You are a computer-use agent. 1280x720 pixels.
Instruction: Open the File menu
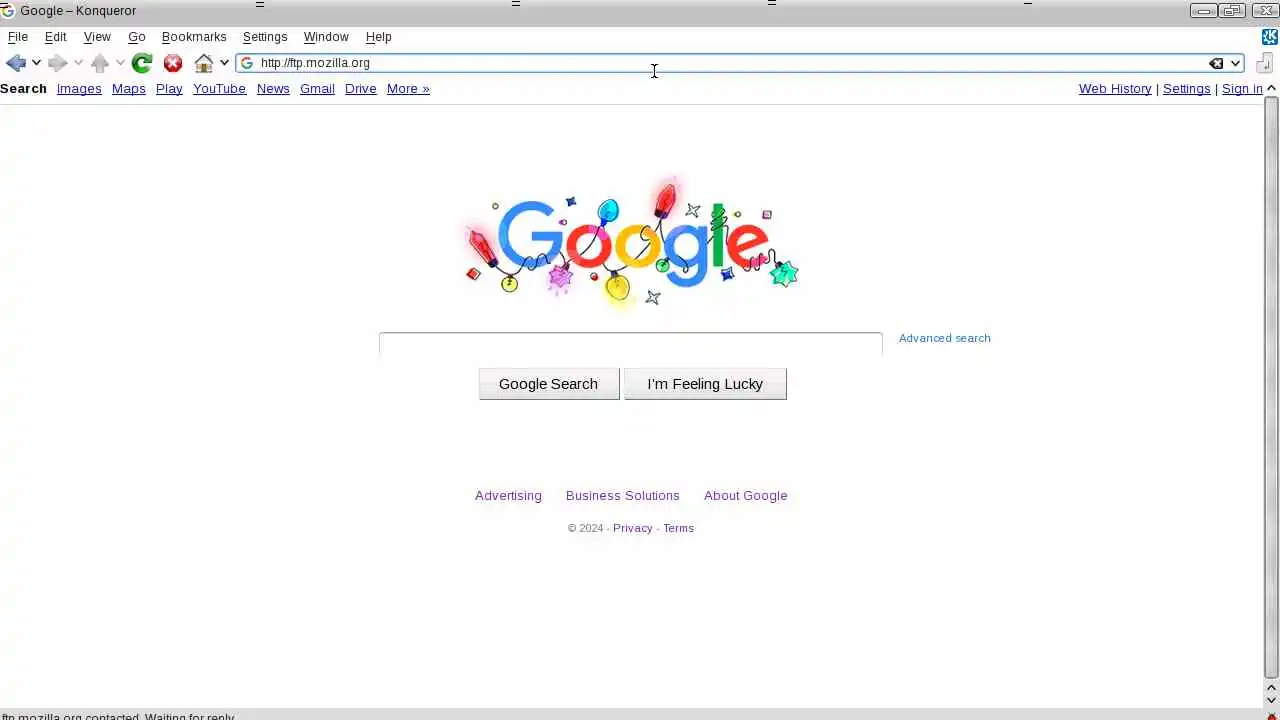[x=18, y=37]
